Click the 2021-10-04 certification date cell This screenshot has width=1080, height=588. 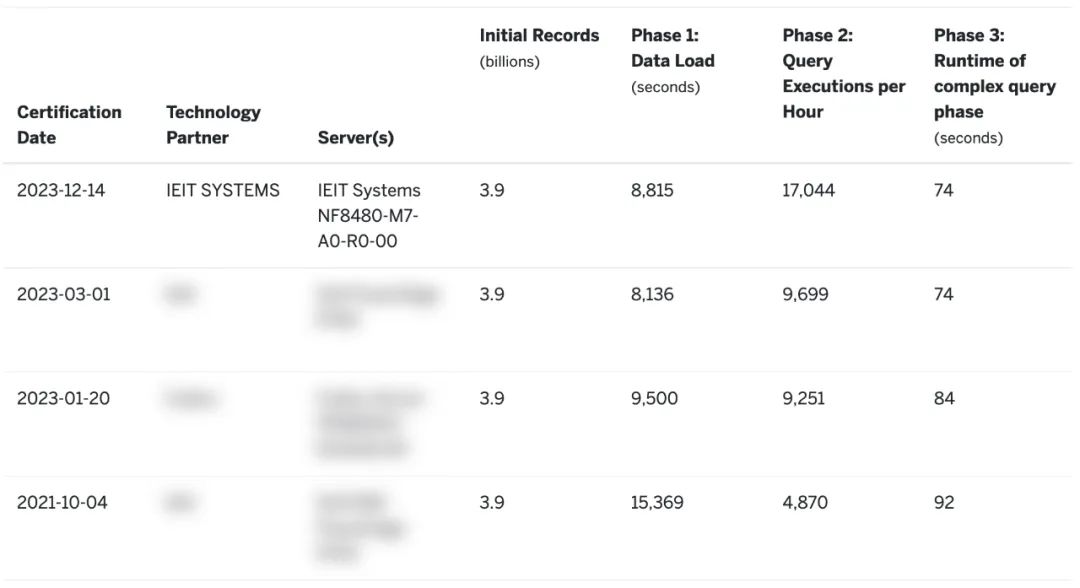[x=62, y=502]
